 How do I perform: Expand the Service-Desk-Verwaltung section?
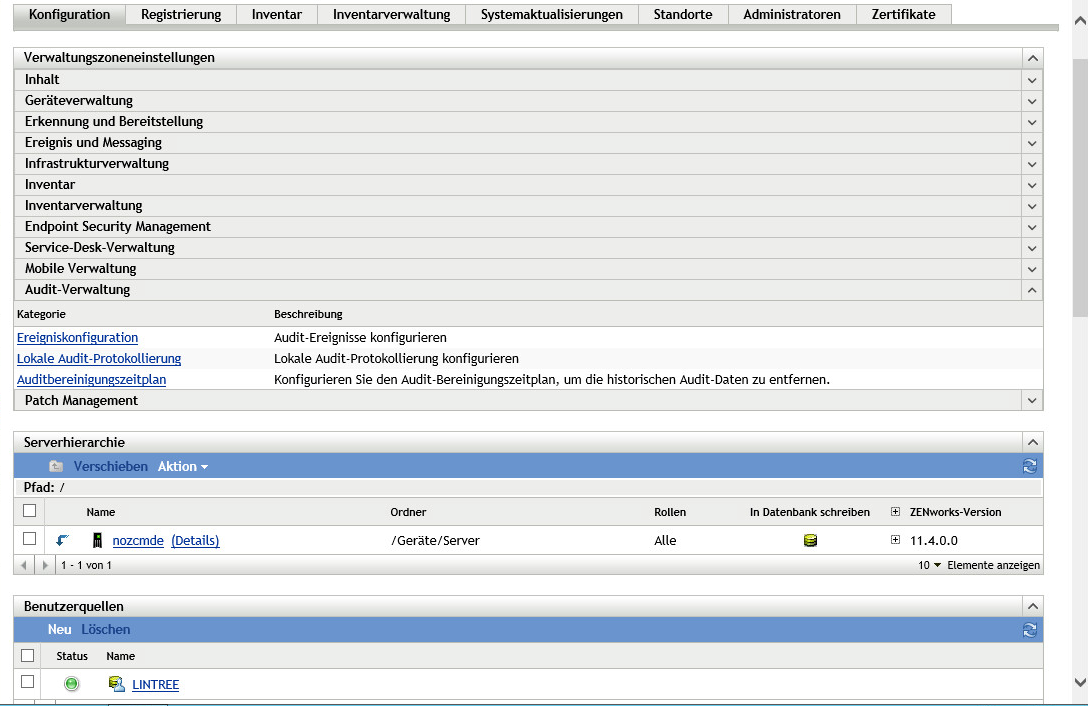click(1032, 248)
